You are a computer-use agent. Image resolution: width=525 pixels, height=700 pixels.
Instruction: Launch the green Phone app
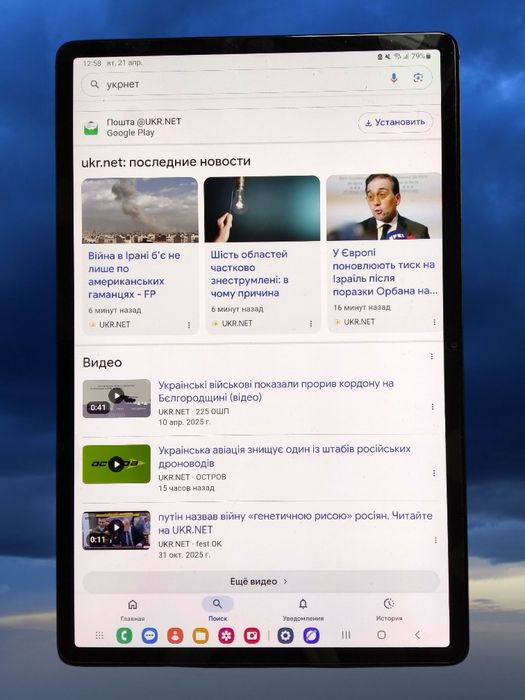[124, 635]
